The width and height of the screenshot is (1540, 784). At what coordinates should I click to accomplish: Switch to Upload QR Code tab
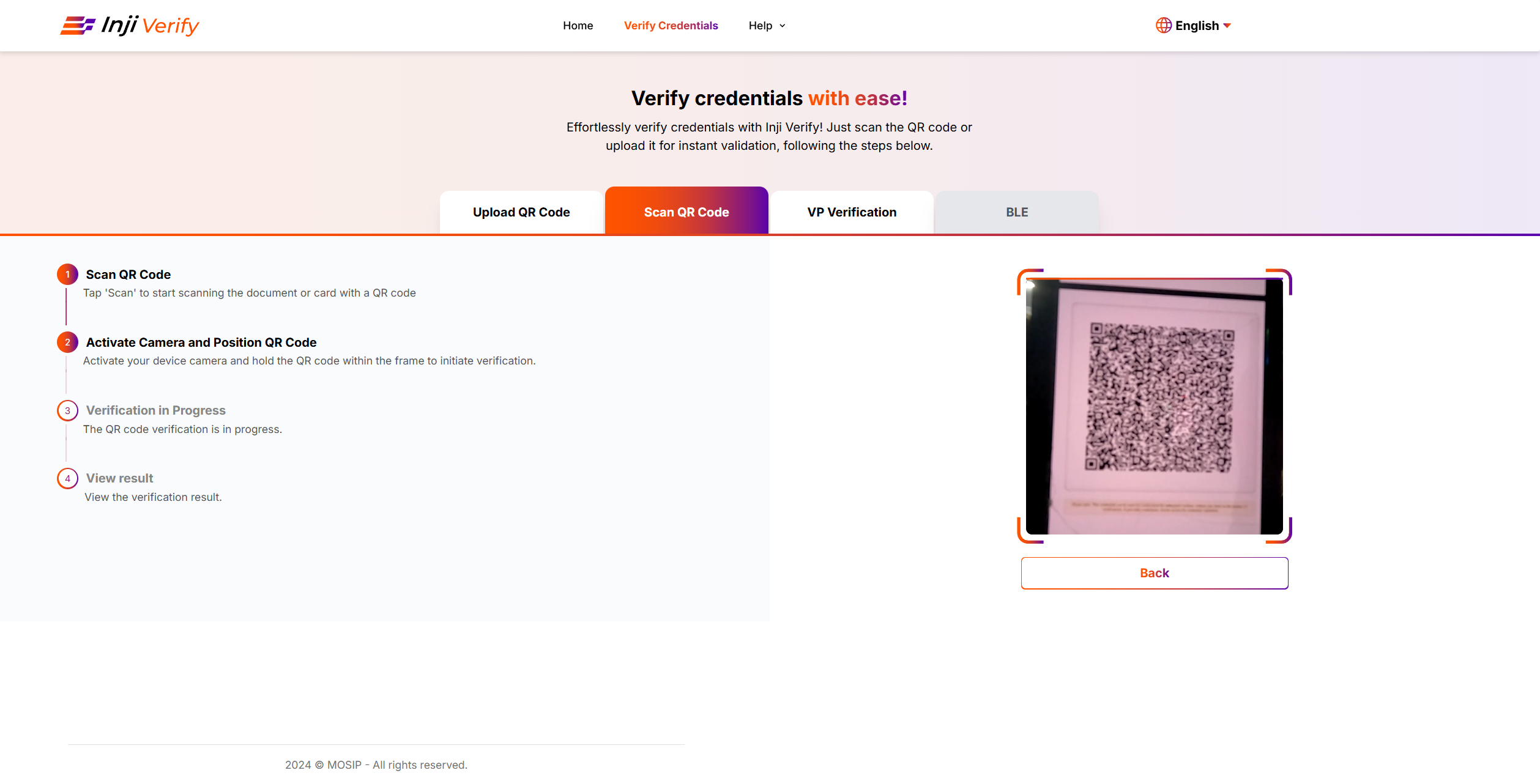pyautogui.click(x=521, y=212)
